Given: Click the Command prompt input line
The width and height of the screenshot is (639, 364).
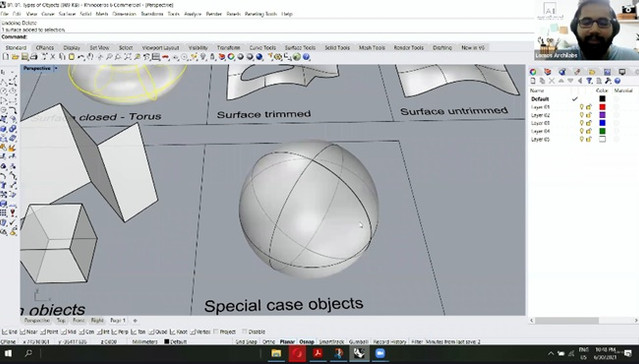Looking at the screenshot, I should [x=267, y=37].
